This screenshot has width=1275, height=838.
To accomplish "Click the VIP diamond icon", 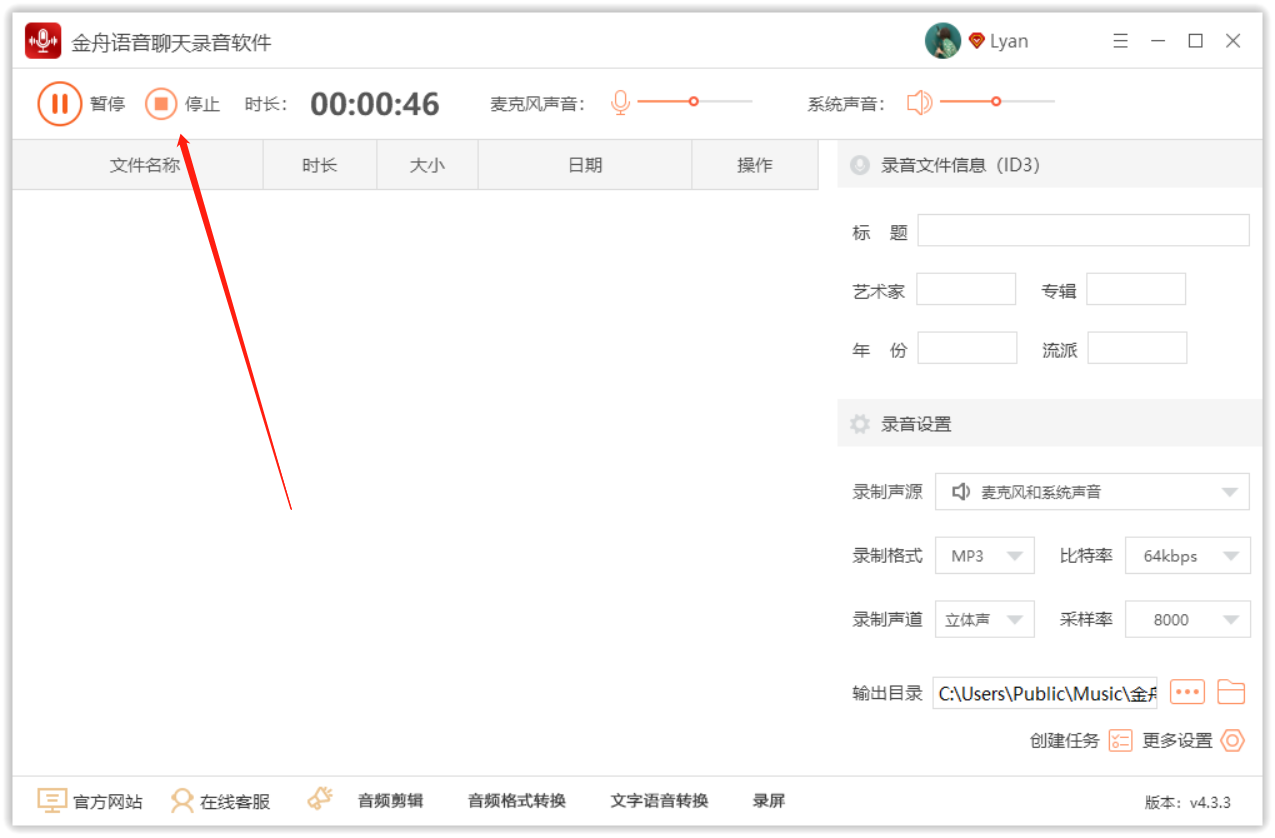I will point(977,41).
